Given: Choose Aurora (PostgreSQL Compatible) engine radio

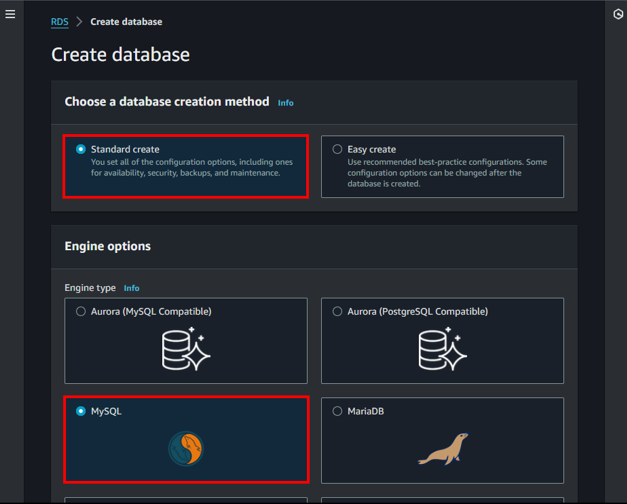Looking at the screenshot, I should tap(337, 311).
